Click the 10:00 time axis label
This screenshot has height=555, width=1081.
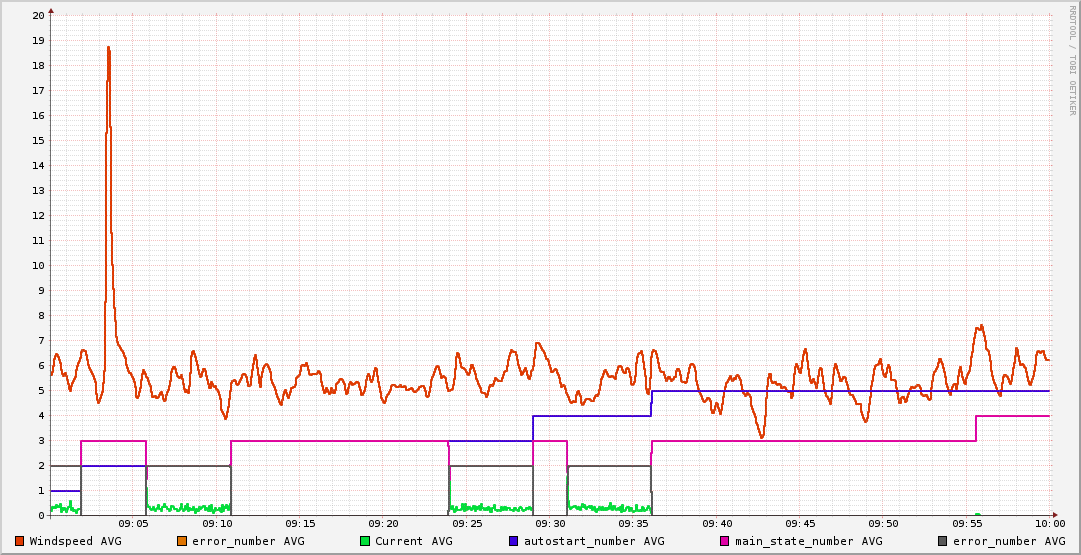pyautogui.click(x=1049, y=524)
